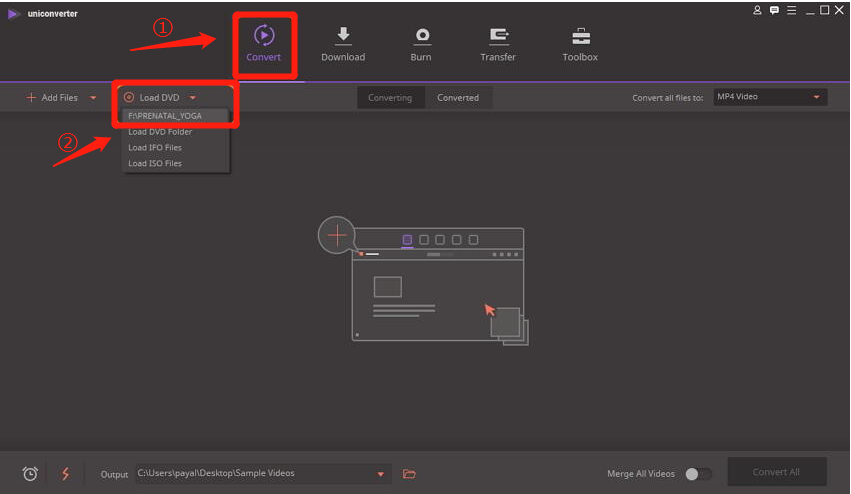Choose Load ISO Files menu item
Screen dimensions: 851x494
[x=175, y=163]
